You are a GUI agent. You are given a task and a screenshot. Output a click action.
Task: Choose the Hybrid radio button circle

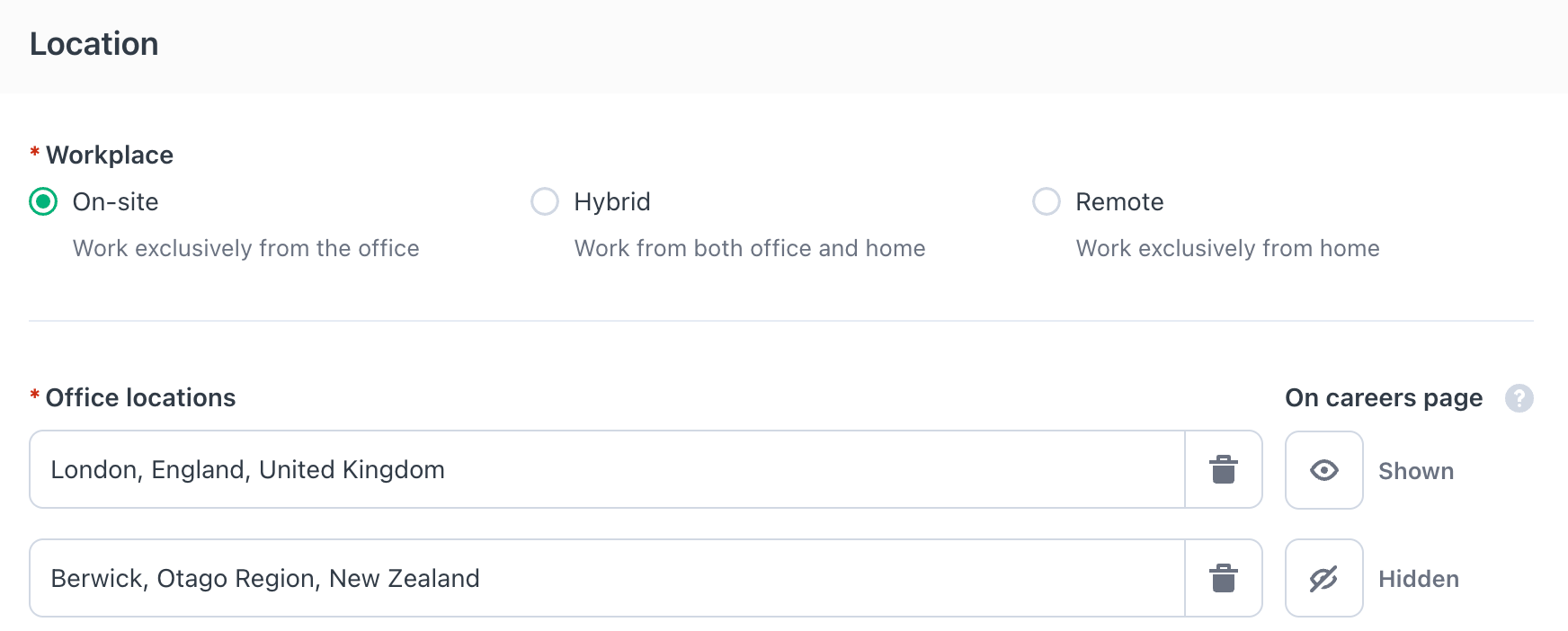(545, 201)
